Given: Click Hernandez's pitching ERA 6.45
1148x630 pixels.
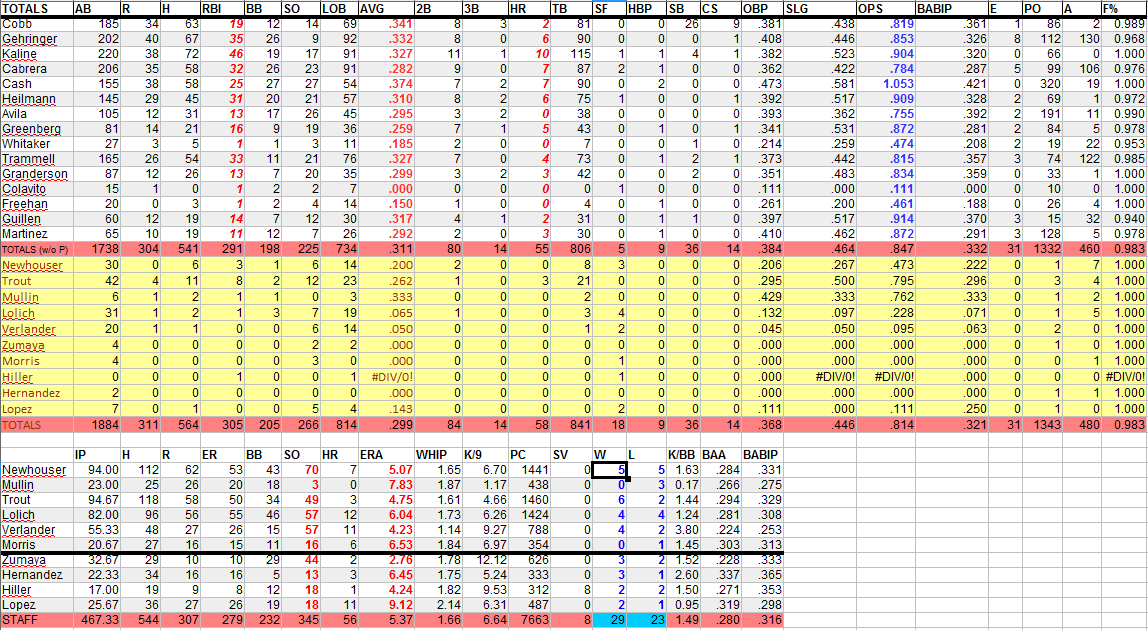Looking at the screenshot, I should (386, 575).
